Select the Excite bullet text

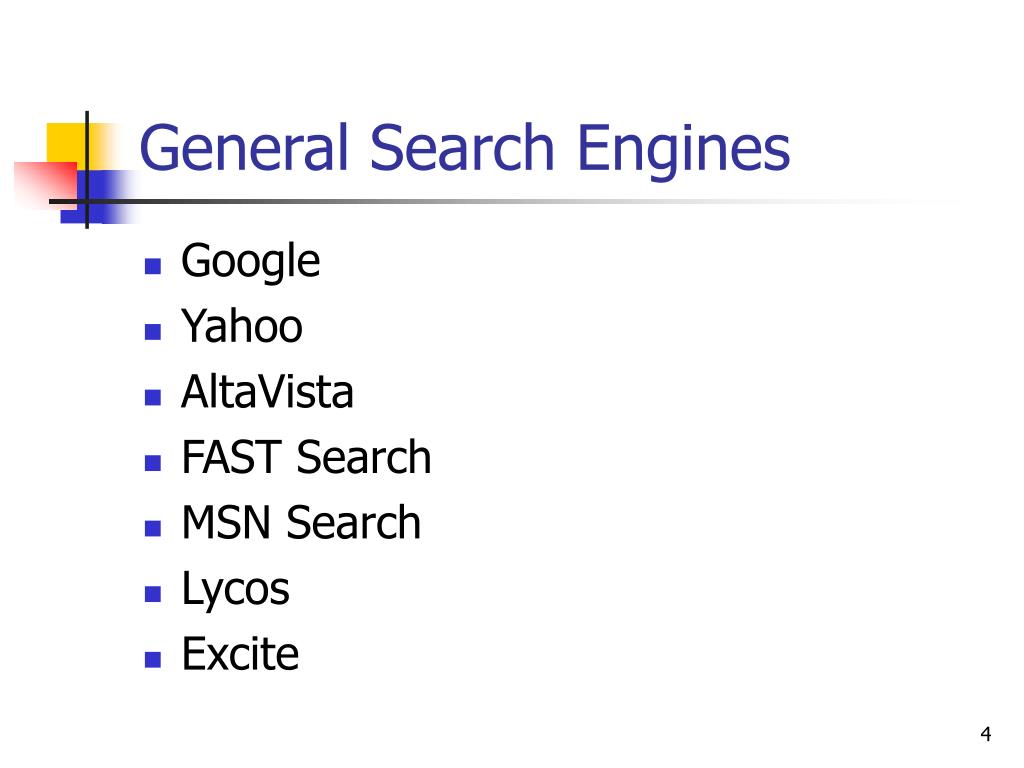click(240, 653)
